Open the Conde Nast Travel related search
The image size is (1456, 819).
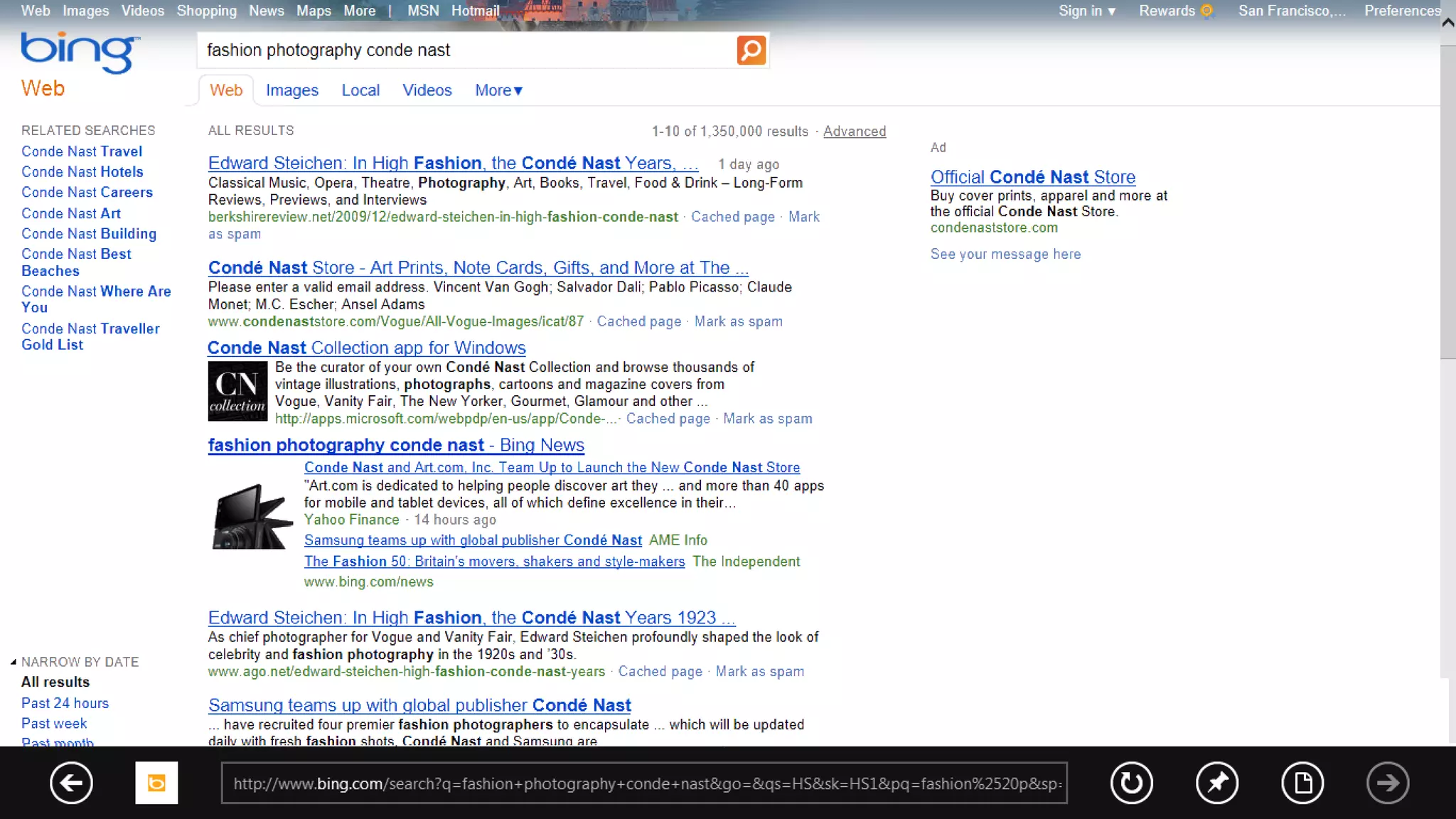point(82,151)
